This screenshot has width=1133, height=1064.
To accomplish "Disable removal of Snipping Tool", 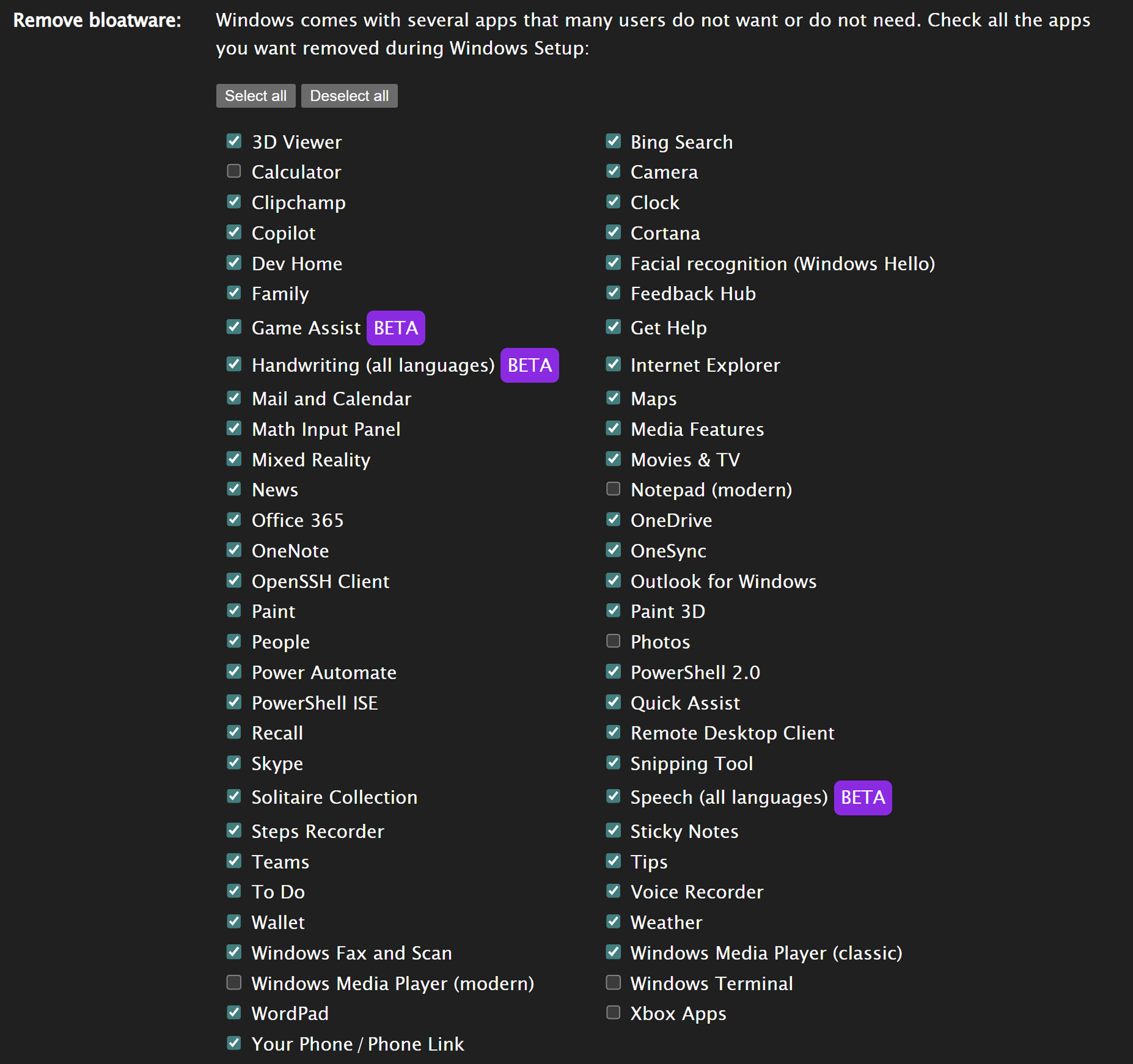I will [x=613, y=763].
